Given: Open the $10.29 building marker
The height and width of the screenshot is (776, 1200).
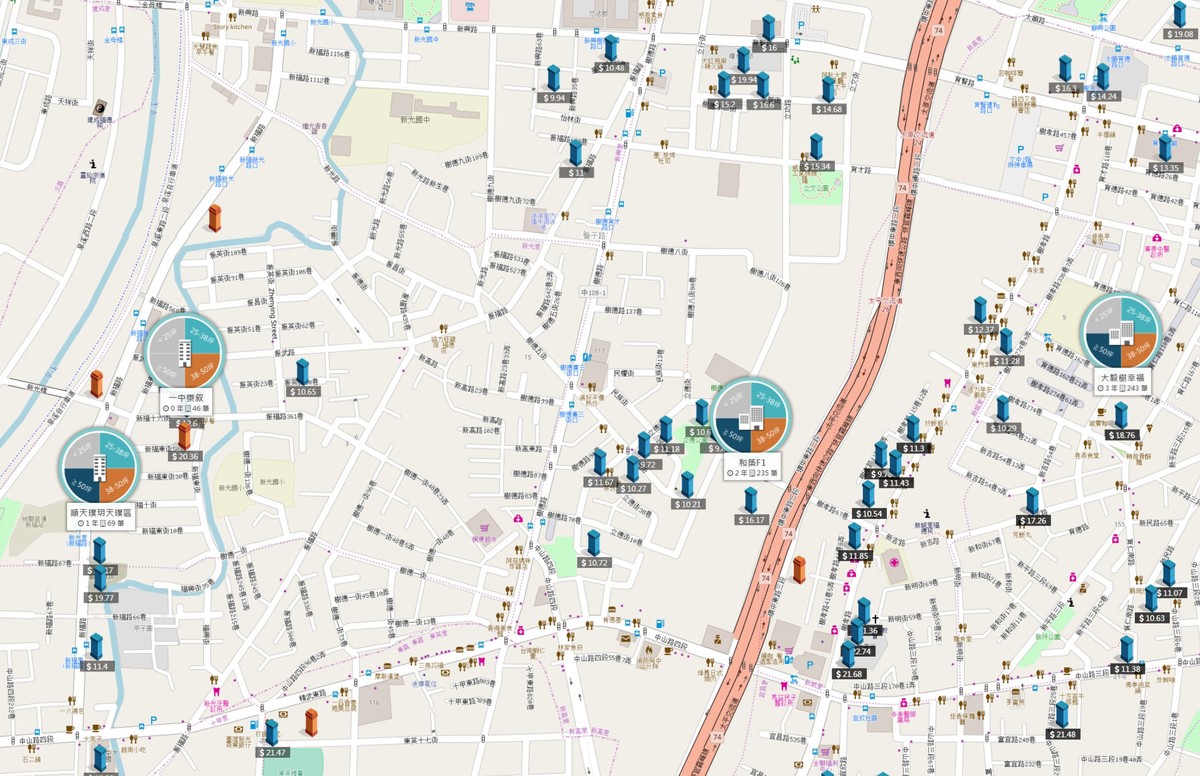Looking at the screenshot, I should [x=1002, y=408].
